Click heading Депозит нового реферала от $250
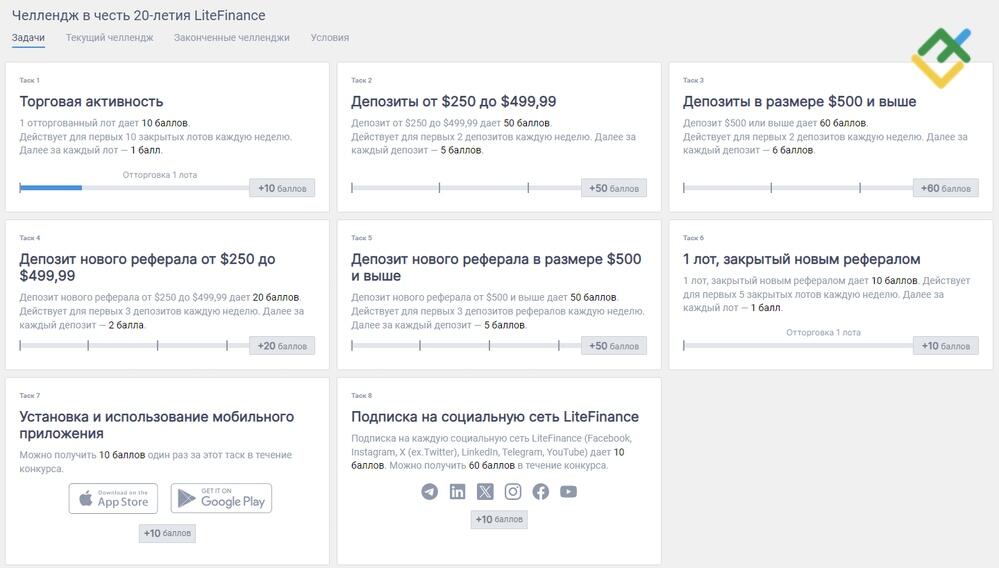999x568 pixels. coord(147,267)
